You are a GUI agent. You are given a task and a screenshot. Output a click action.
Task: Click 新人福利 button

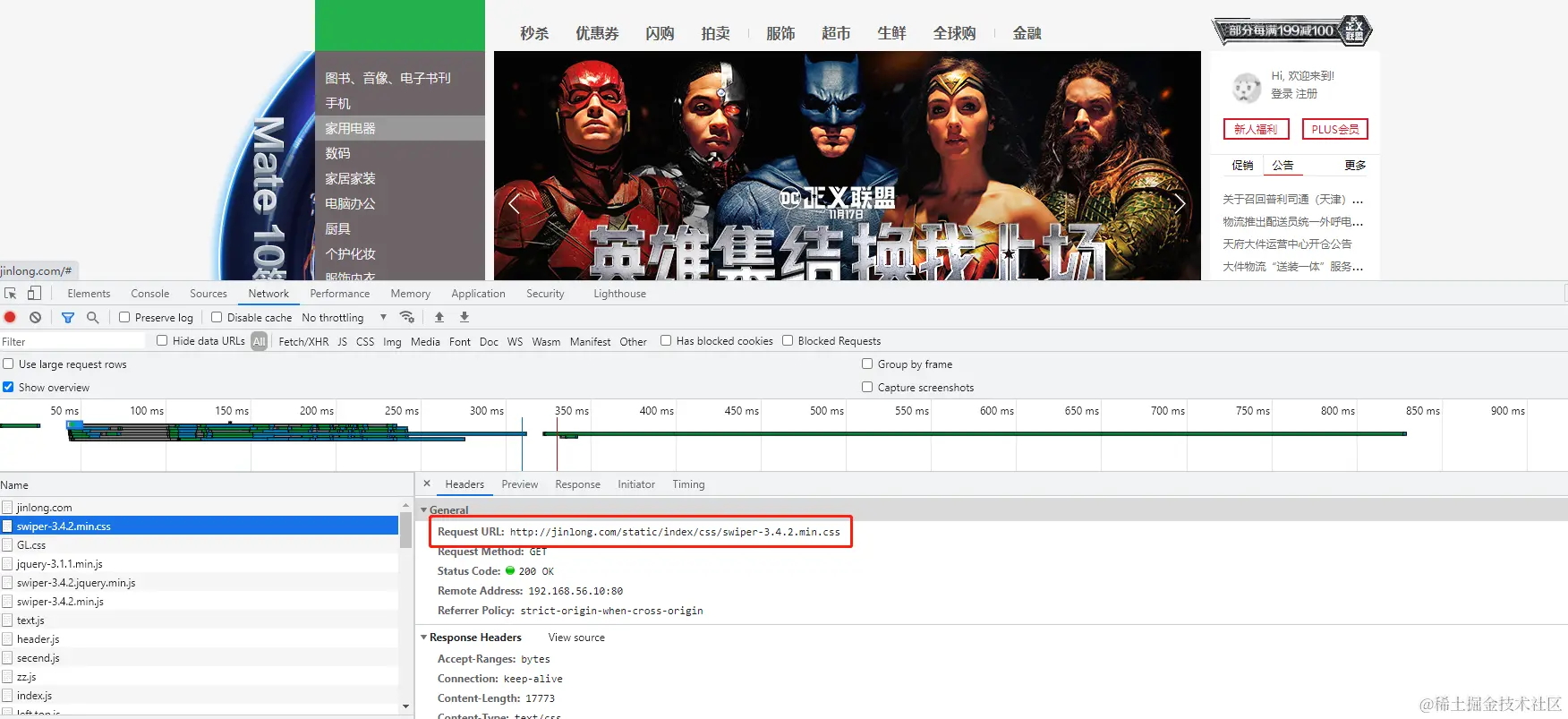(1256, 129)
